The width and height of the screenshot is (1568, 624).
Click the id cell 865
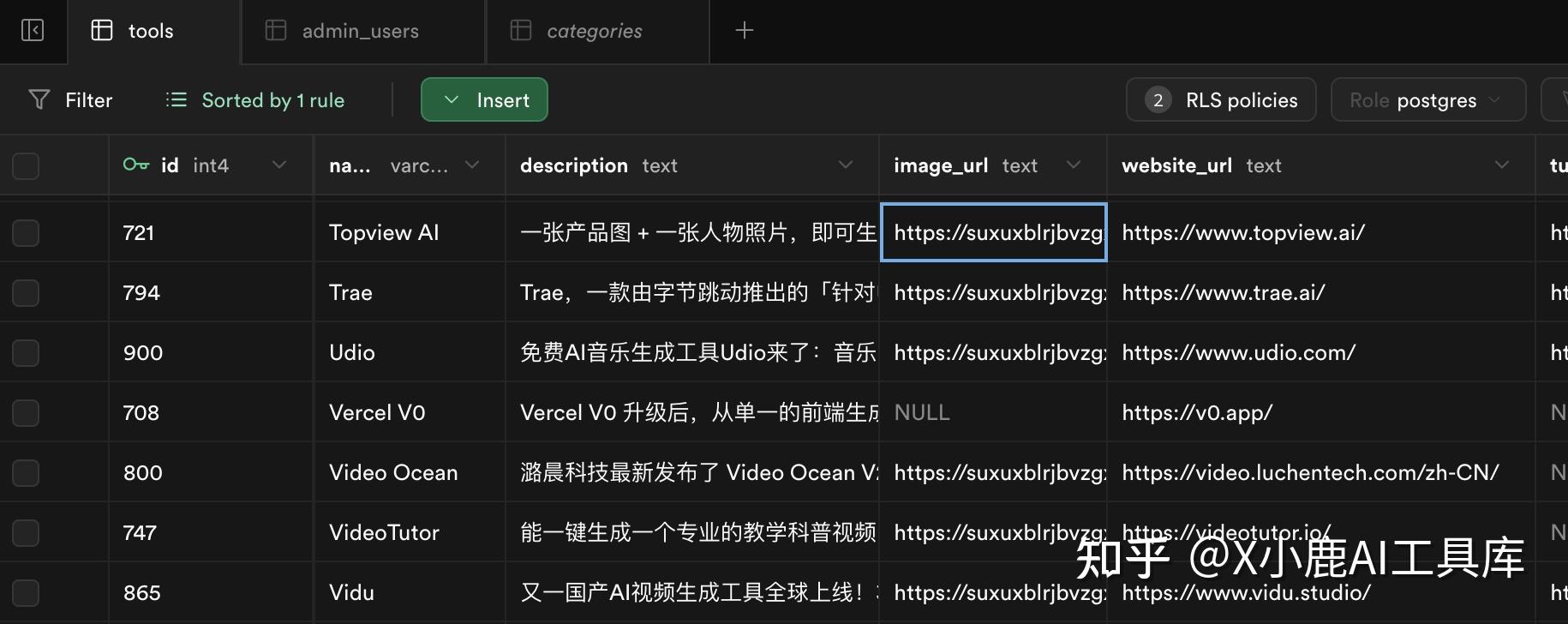[x=211, y=592]
